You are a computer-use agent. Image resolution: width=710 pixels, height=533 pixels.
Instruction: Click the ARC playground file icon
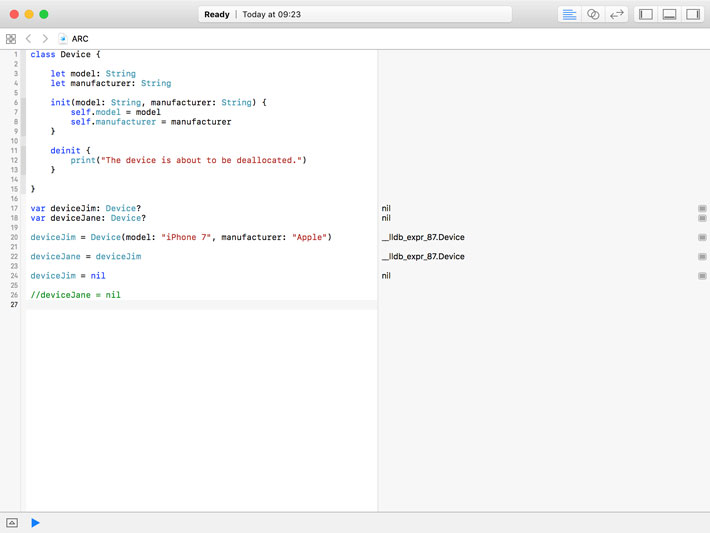coord(63,39)
